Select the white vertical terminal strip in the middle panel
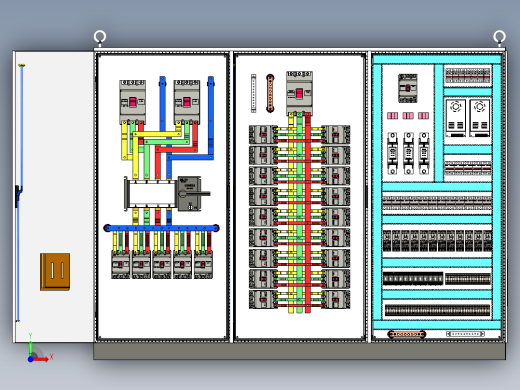The width and height of the screenshot is (520, 390). tap(254, 93)
